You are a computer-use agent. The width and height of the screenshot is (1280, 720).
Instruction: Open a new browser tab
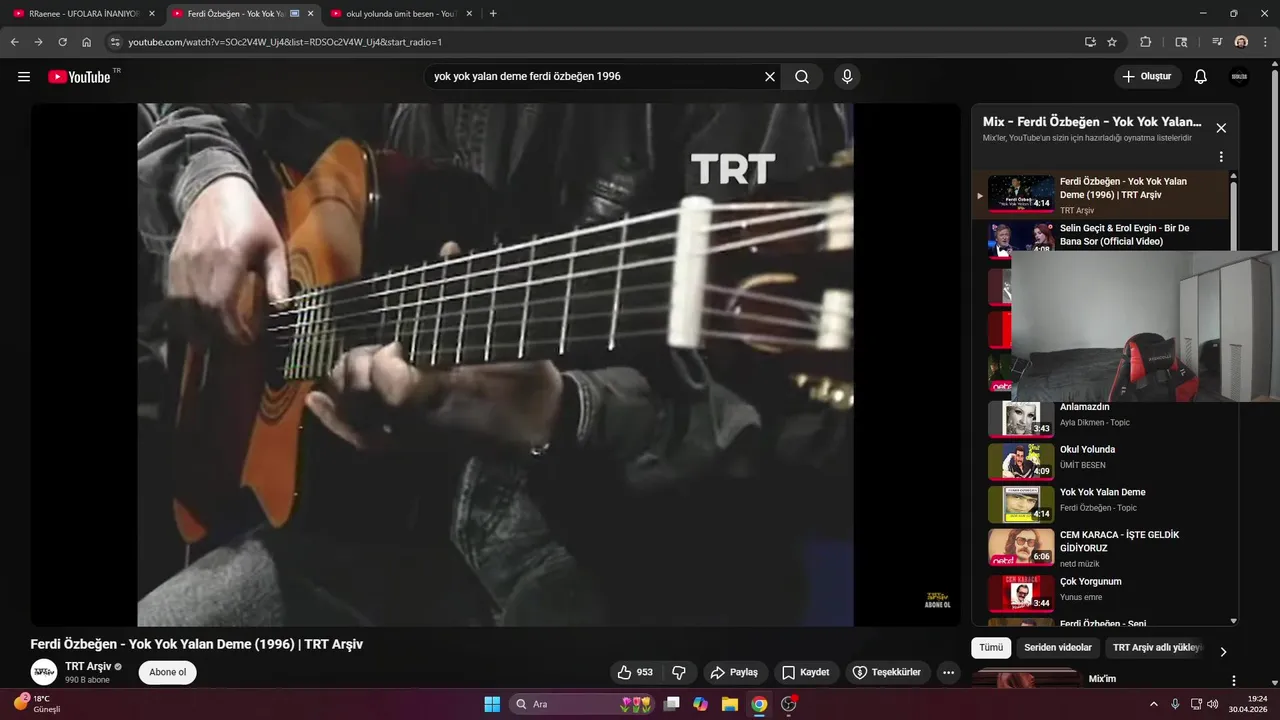pyautogui.click(x=493, y=14)
